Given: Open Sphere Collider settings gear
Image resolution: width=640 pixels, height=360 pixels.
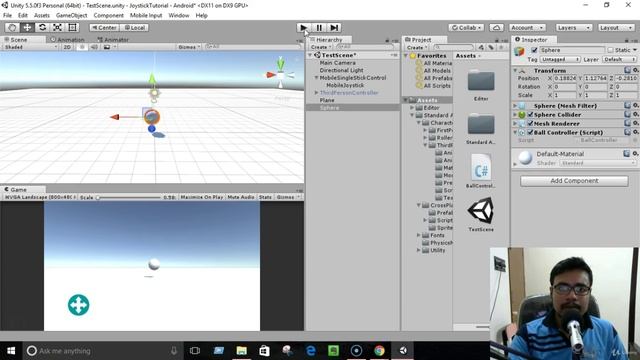Looking at the screenshot, I should [x=636, y=115].
